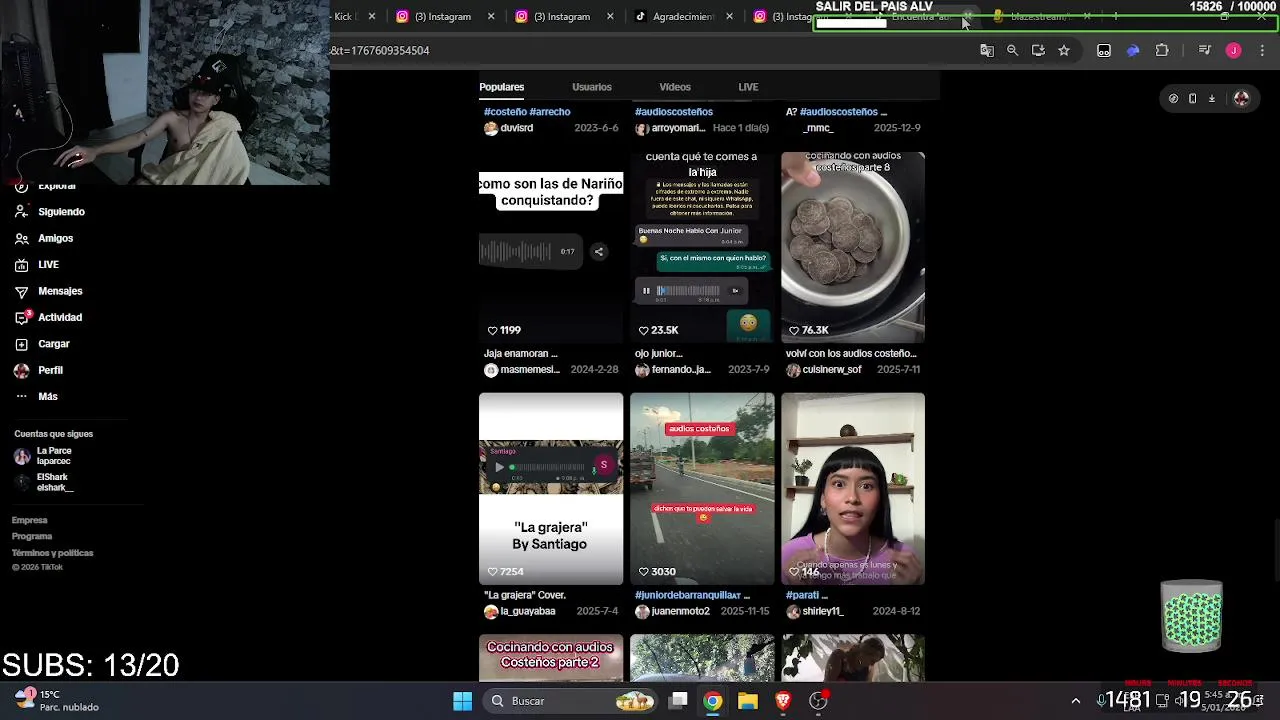Click the TikTok download desktop app icon
The width and height of the screenshot is (1280, 720).
tap(1211, 98)
